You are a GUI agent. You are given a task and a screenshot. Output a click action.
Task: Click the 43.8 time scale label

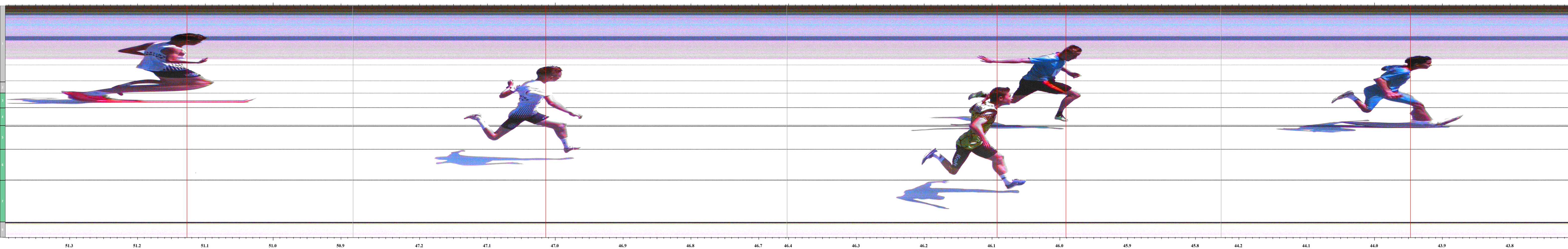click(x=1510, y=246)
